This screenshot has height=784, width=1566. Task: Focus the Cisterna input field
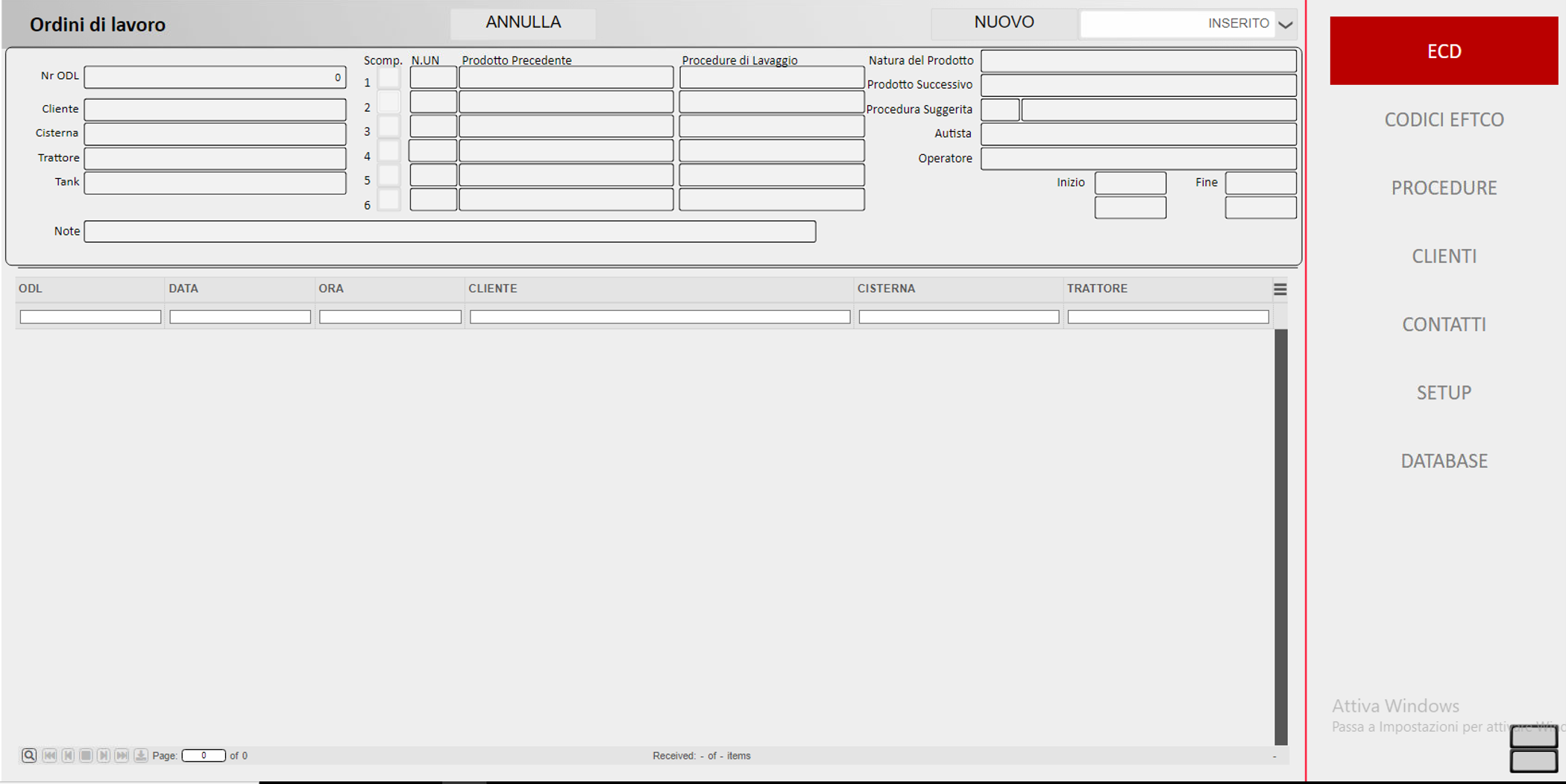215,134
